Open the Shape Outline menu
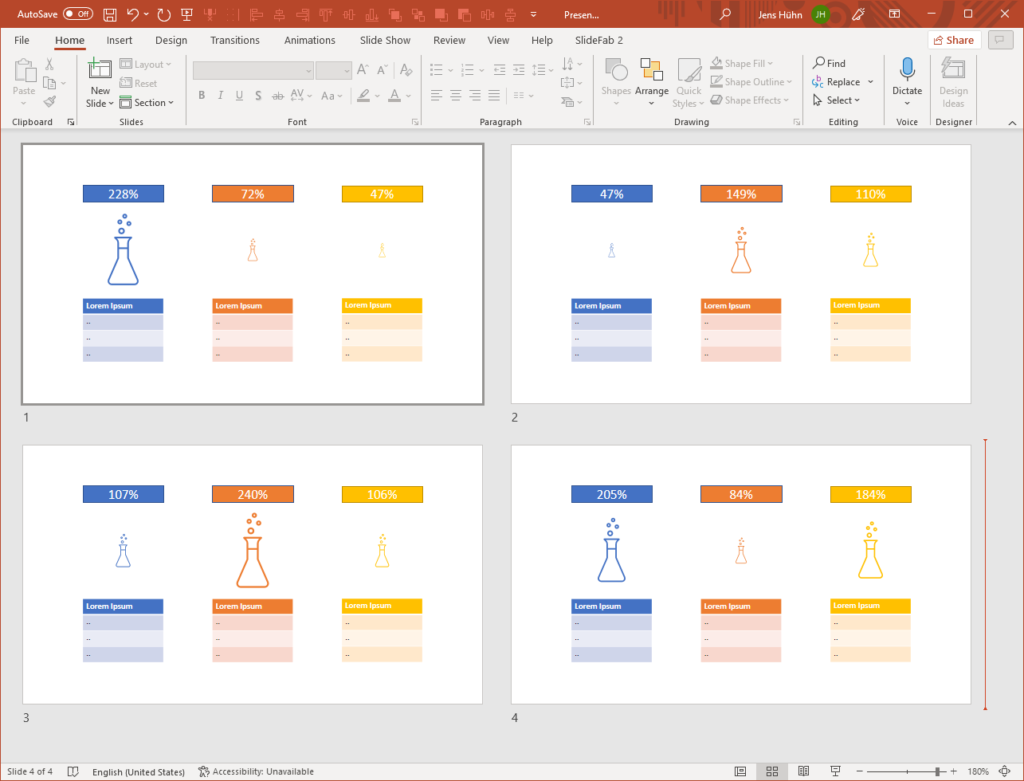1024x781 pixels. tap(751, 82)
